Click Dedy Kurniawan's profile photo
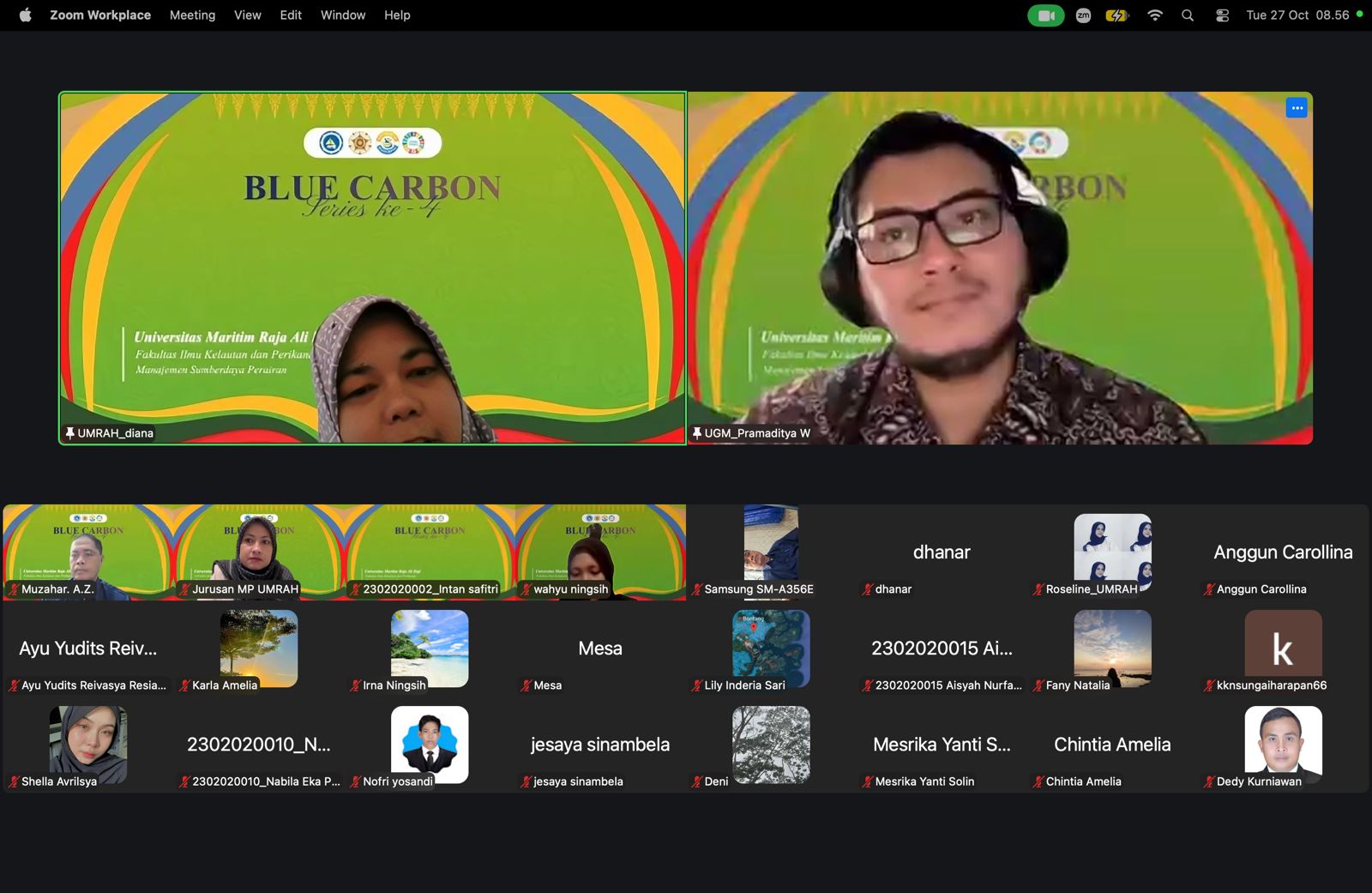This screenshot has width=1372, height=893. pyautogui.click(x=1283, y=744)
